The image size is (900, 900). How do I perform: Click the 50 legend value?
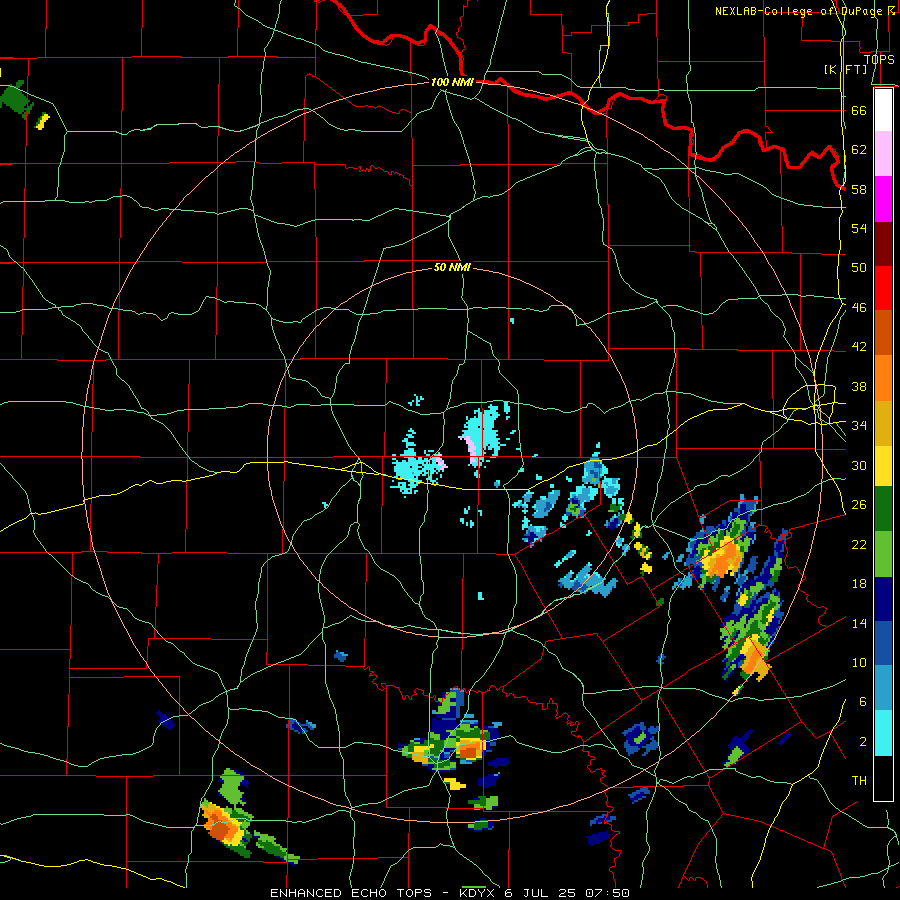coord(859,268)
